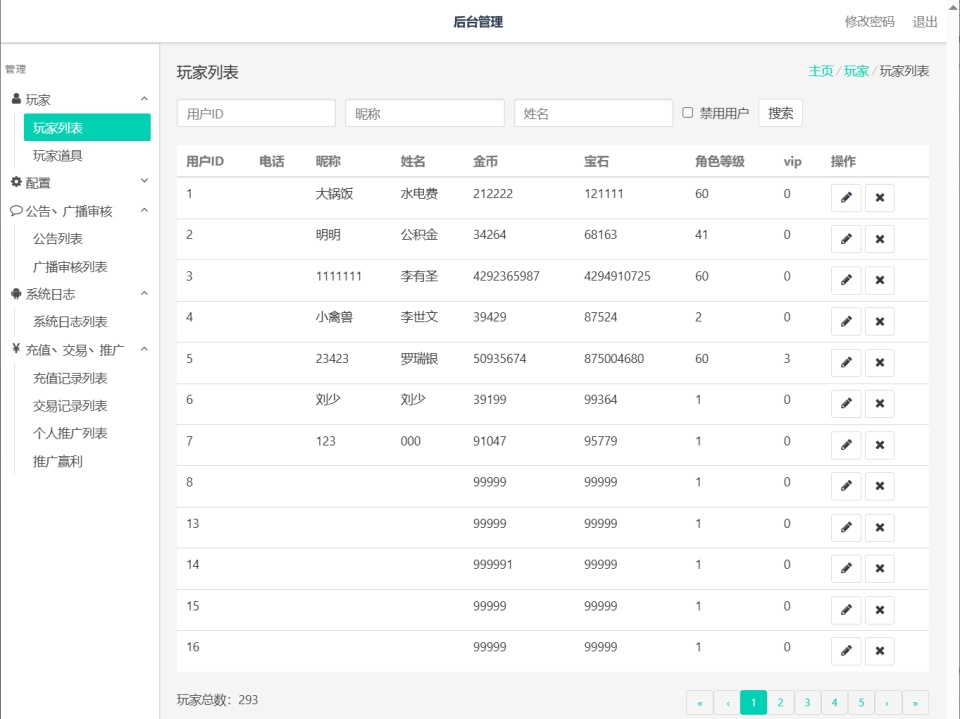This screenshot has height=719, width=960.
Task: Open 交易记录列表 in sidebar
Action: click(70, 405)
